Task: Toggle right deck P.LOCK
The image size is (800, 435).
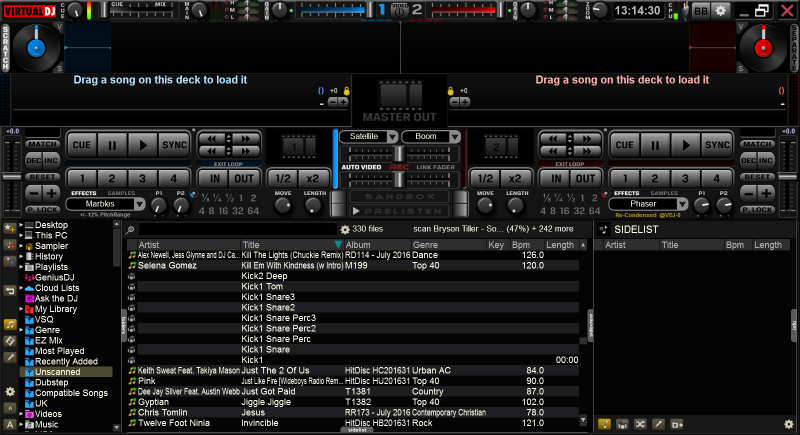Action: coord(757,210)
